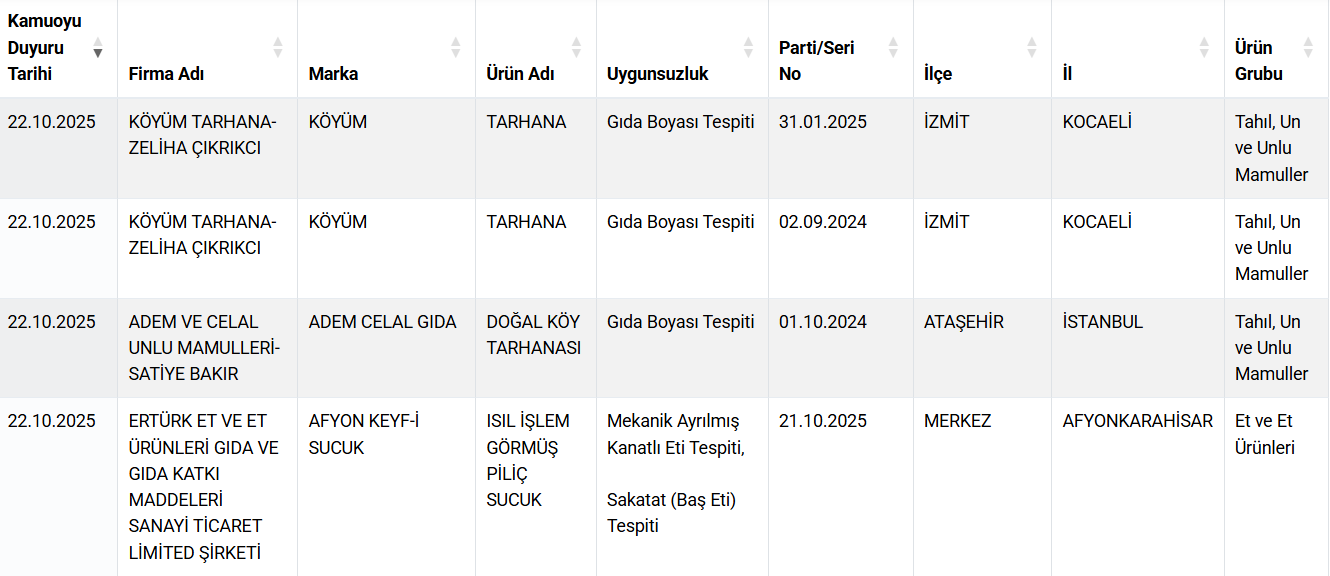This screenshot has height=576, width=1330.
Task: Click sort arrows beside Kamuoyu Duyuru Tarihi
Action: (x=98, y=47)
